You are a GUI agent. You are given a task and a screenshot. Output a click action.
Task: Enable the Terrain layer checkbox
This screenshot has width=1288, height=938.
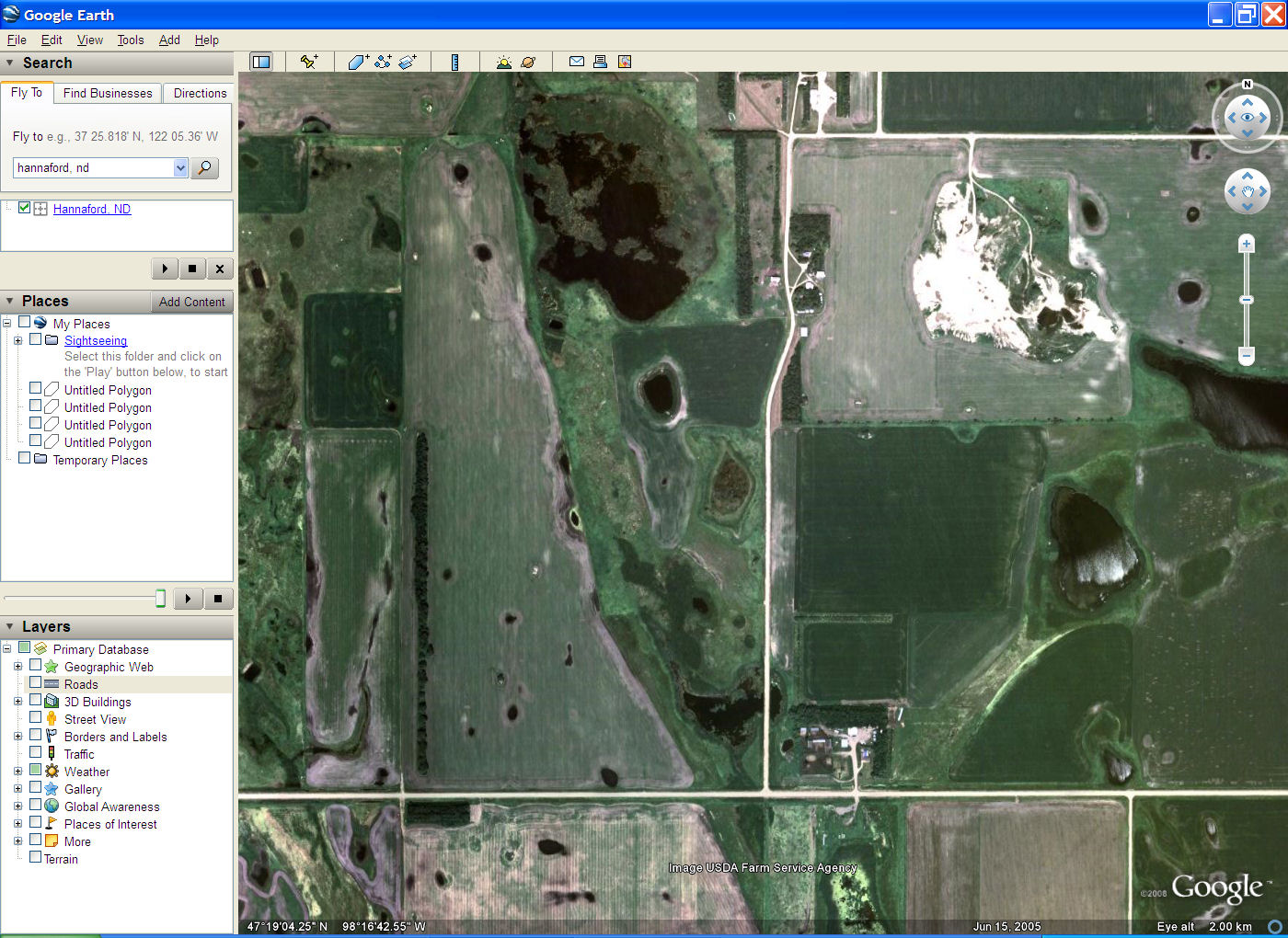tap(35, 857)
